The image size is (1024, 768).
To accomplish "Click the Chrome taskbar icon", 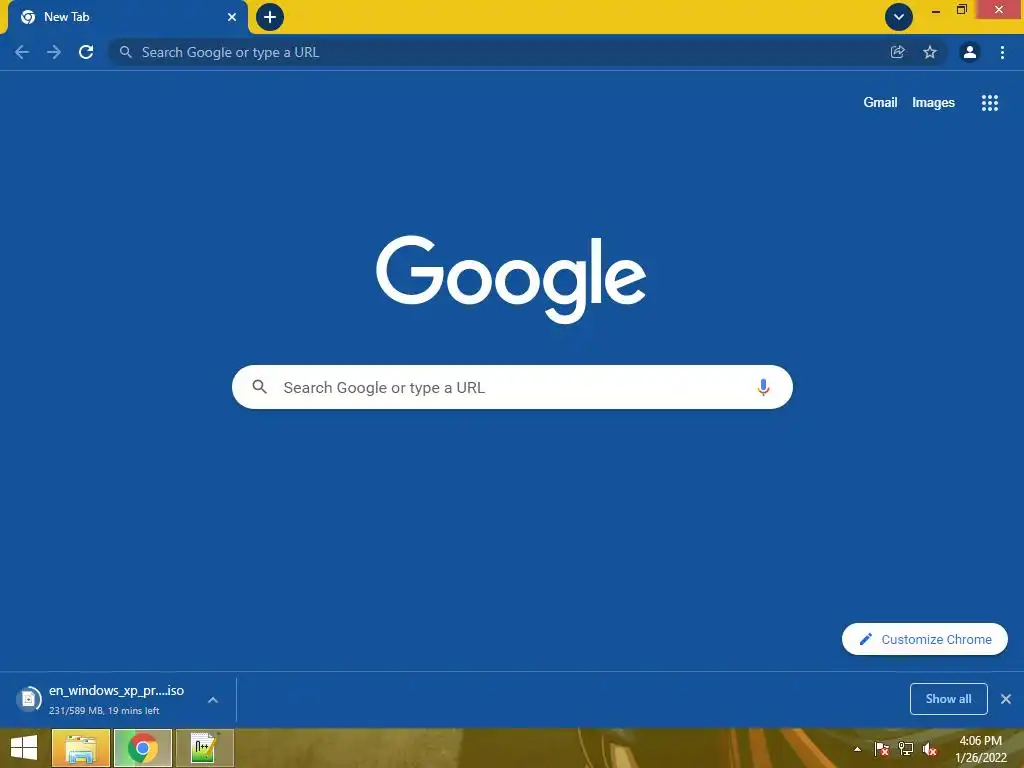I will 142,748.
